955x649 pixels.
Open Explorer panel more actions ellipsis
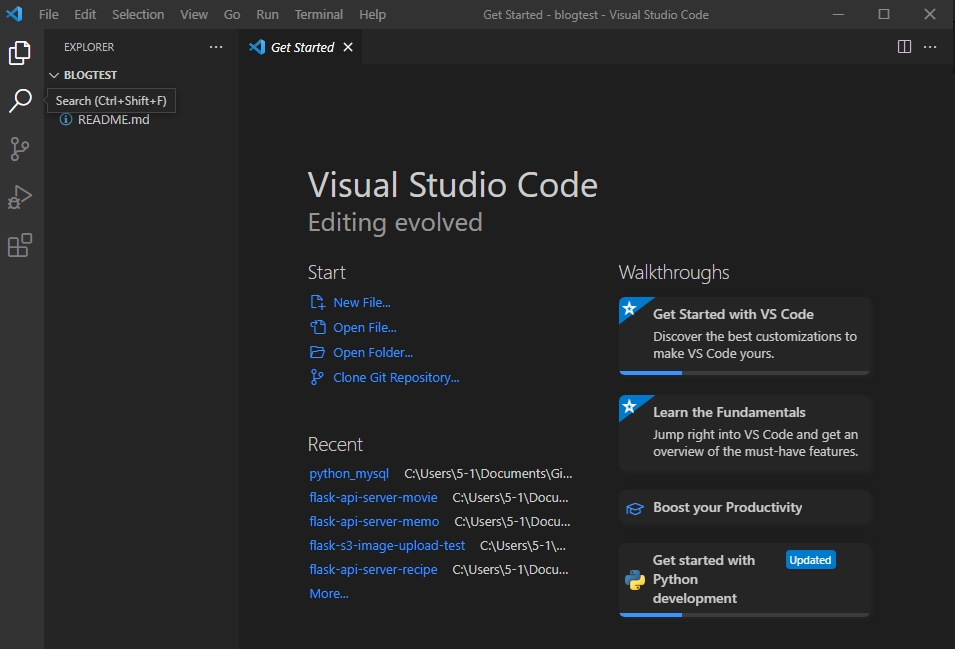tap(216, 47)
